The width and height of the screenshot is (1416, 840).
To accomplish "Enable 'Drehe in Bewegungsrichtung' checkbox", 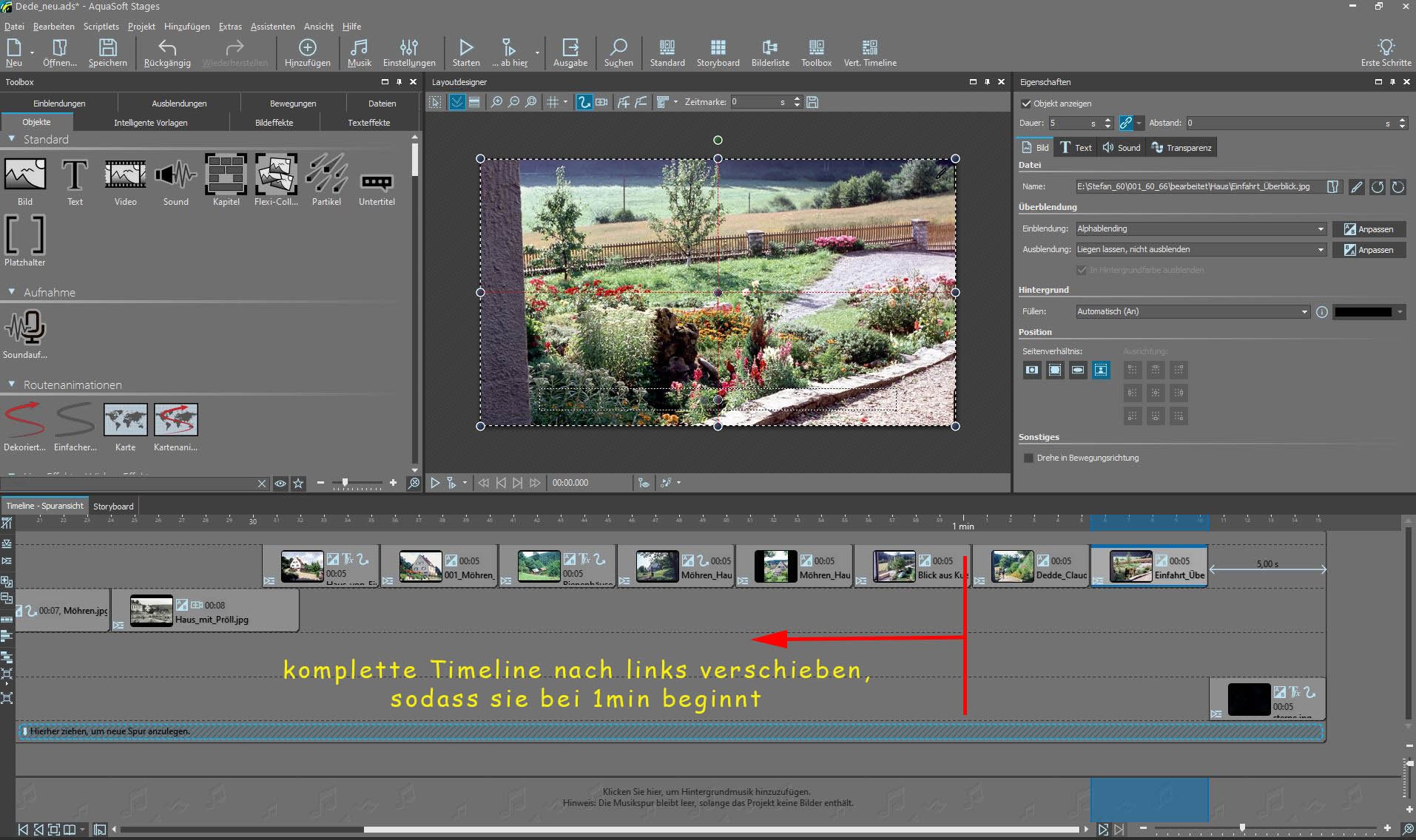I will 1028,458.
